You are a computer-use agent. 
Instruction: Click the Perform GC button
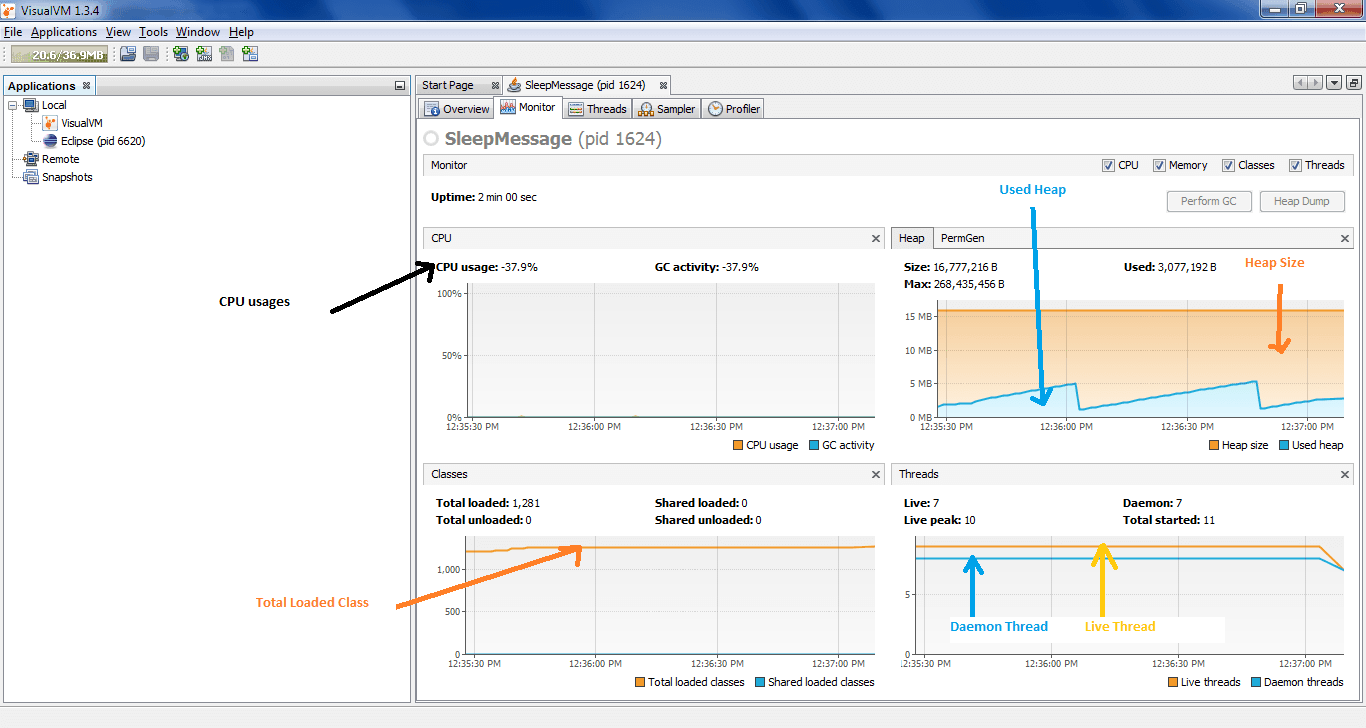pyautogui.click(x=1208, y=201)
